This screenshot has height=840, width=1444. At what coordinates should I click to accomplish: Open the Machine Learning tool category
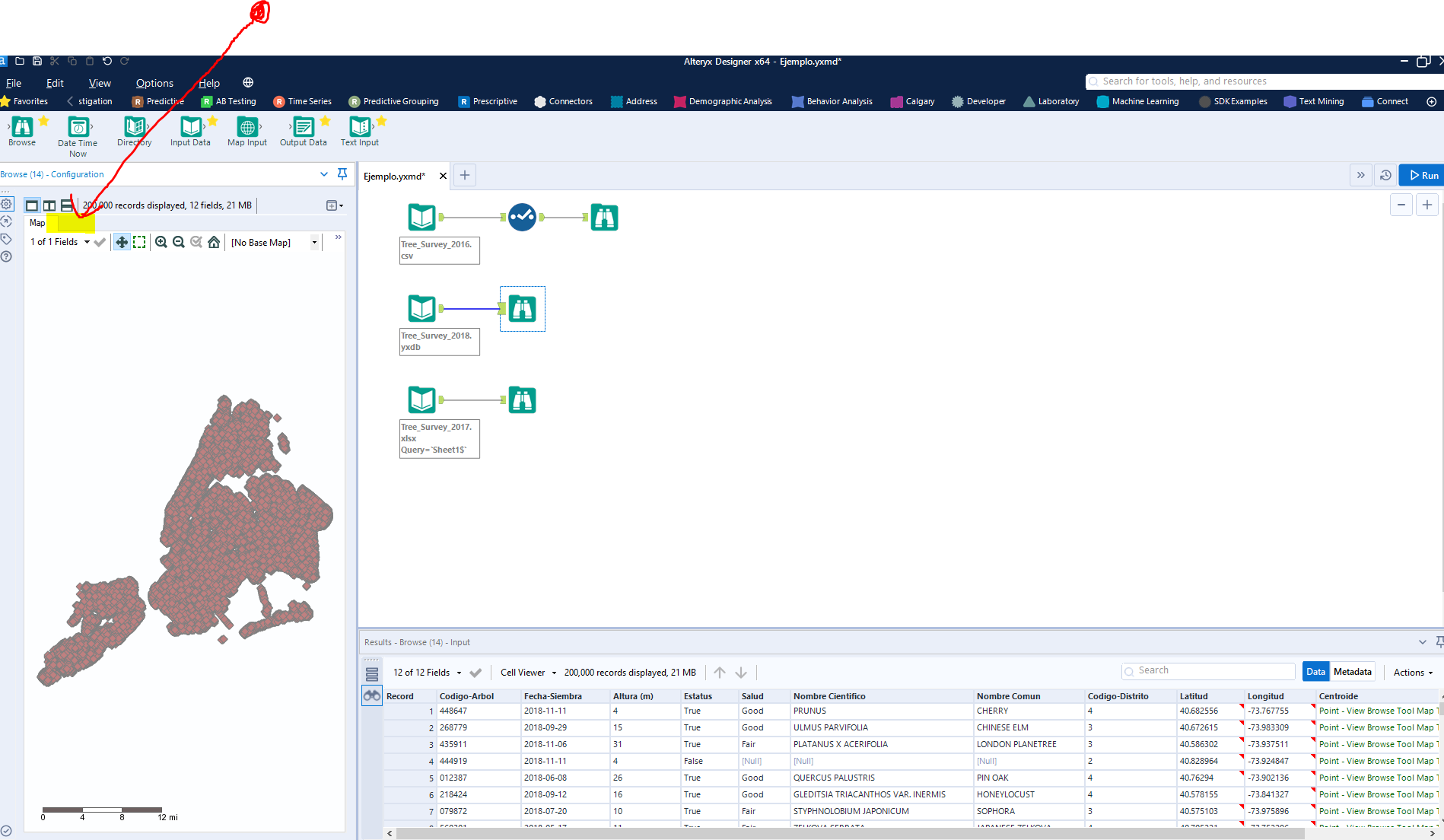click(x=1137, y=101)
